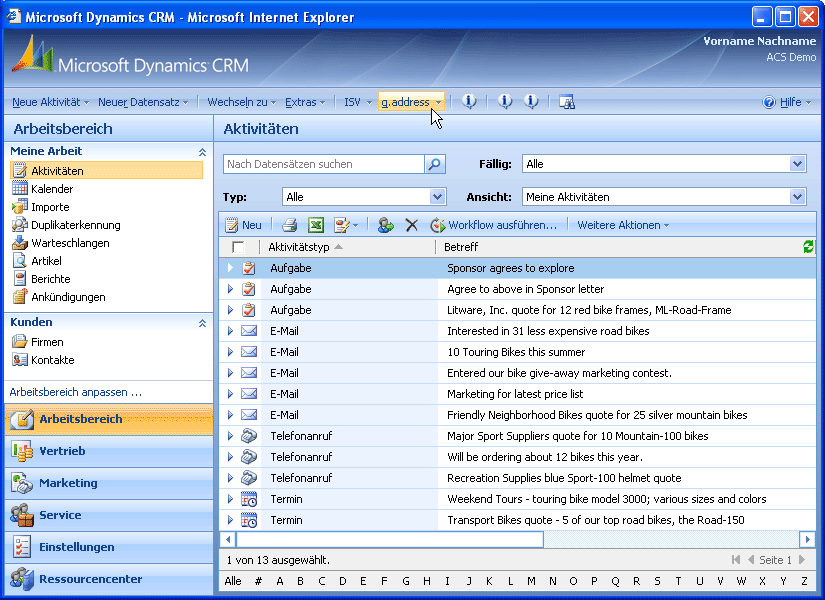Filter list by letter M
Image resolution: width=825 pixels, height=600 pixels.
tap(531, 581)
